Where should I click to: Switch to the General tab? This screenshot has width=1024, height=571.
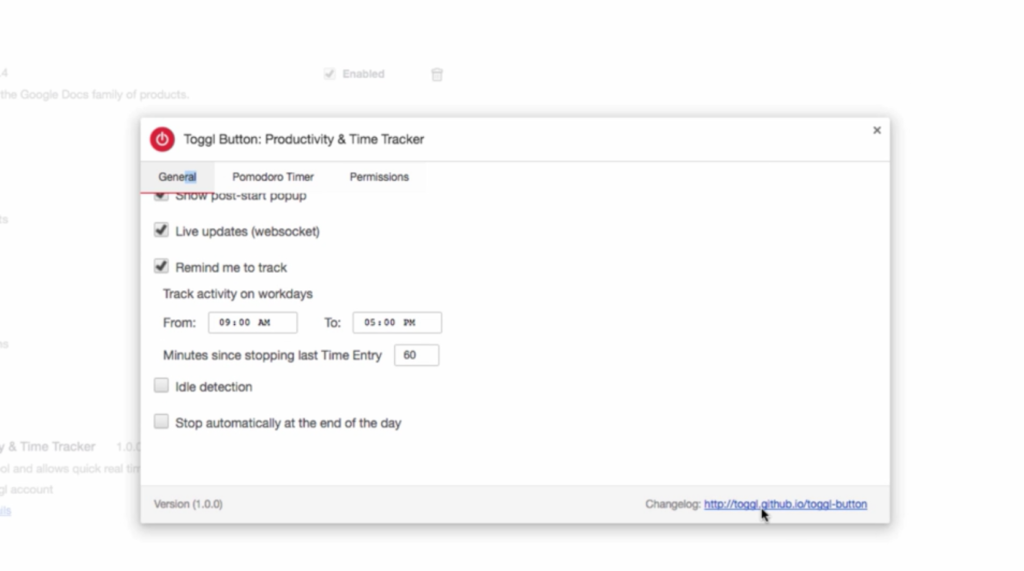(x=177, y=177)
